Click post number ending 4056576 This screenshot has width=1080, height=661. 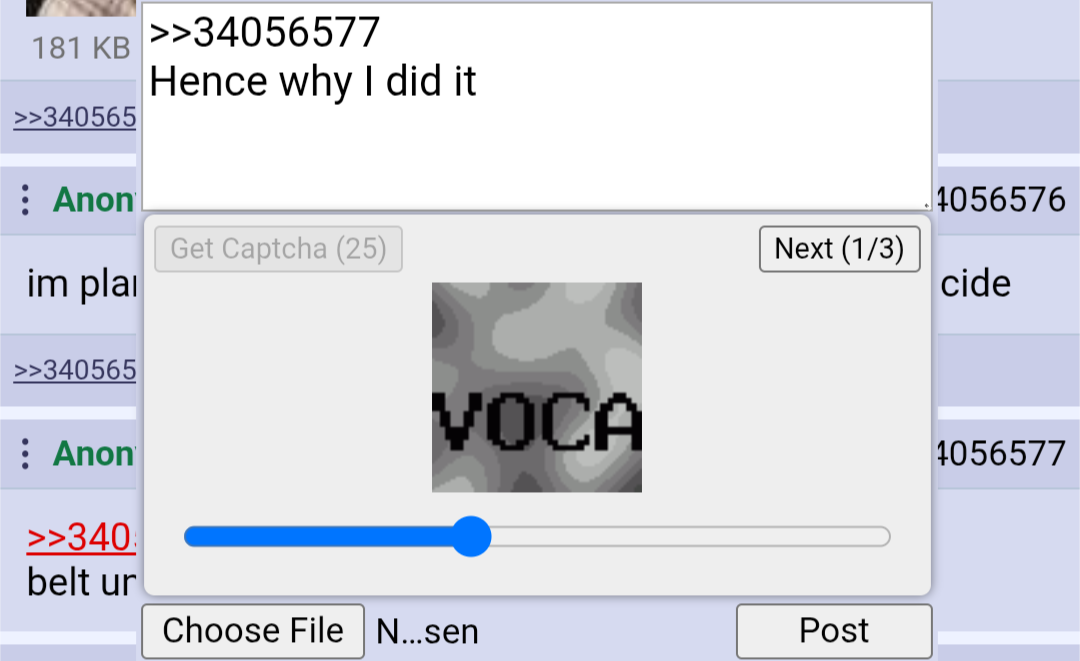(1002, 200)
